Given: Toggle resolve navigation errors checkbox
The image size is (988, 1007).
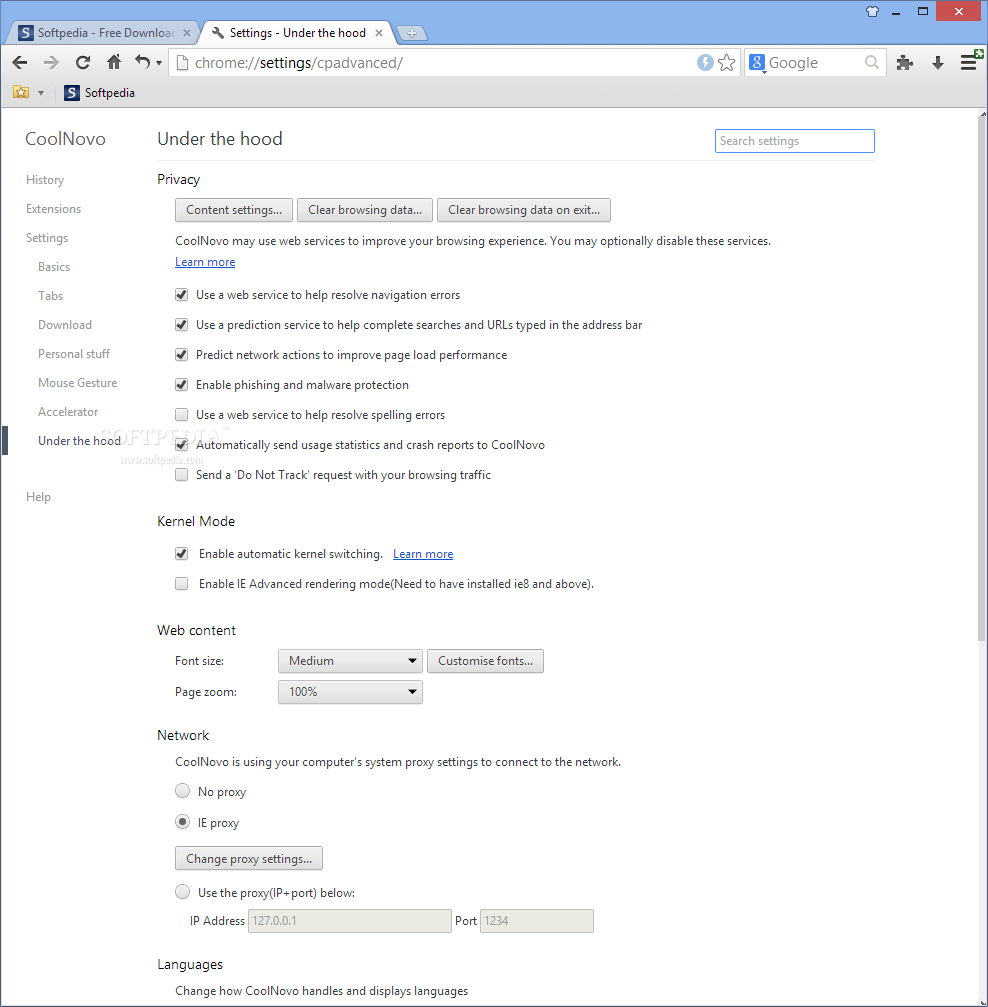Looking at the screenshot, I should (182, 295).
